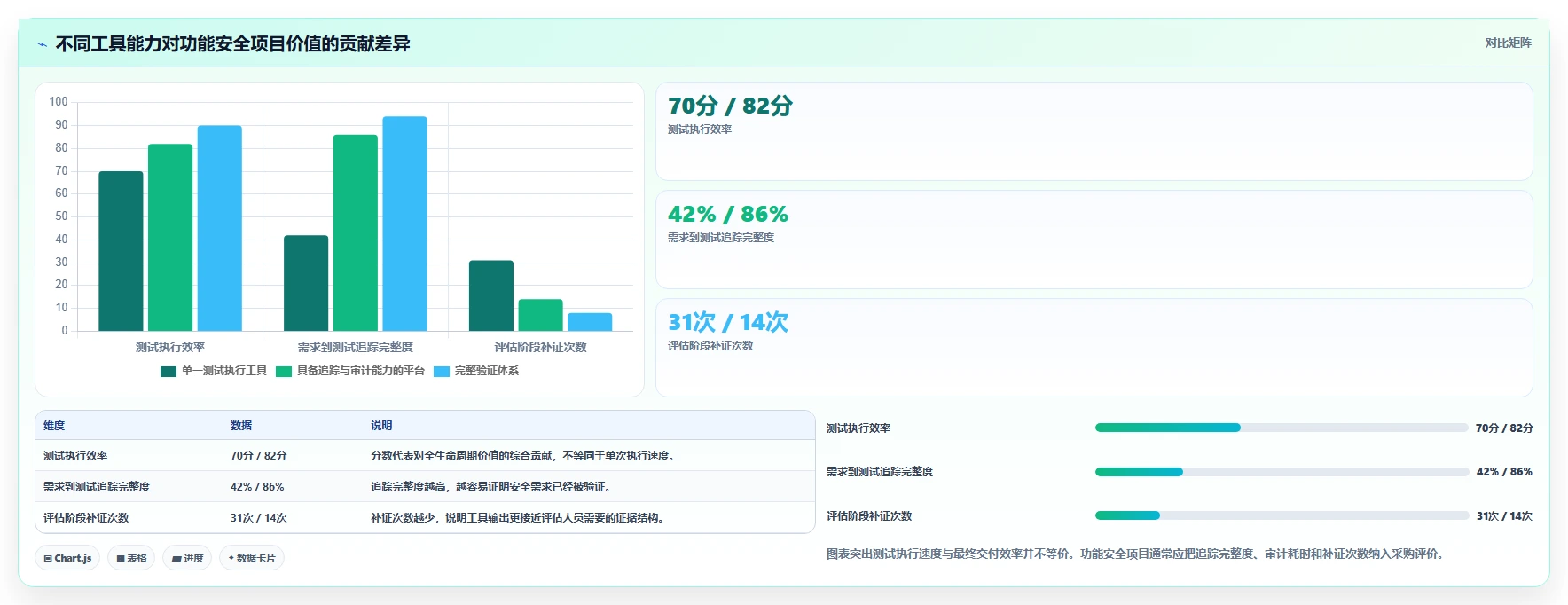1568x605 pixels.
Task: Select the Chart.js tag chip
Action: pyautogui.click(x=67, y=558)
